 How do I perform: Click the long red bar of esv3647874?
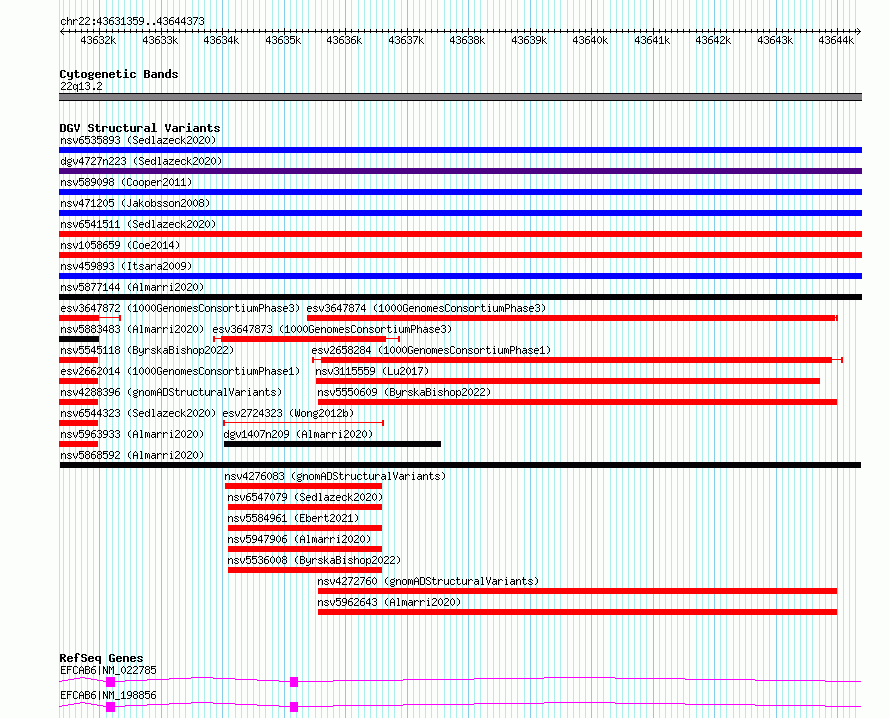[572, 318]
